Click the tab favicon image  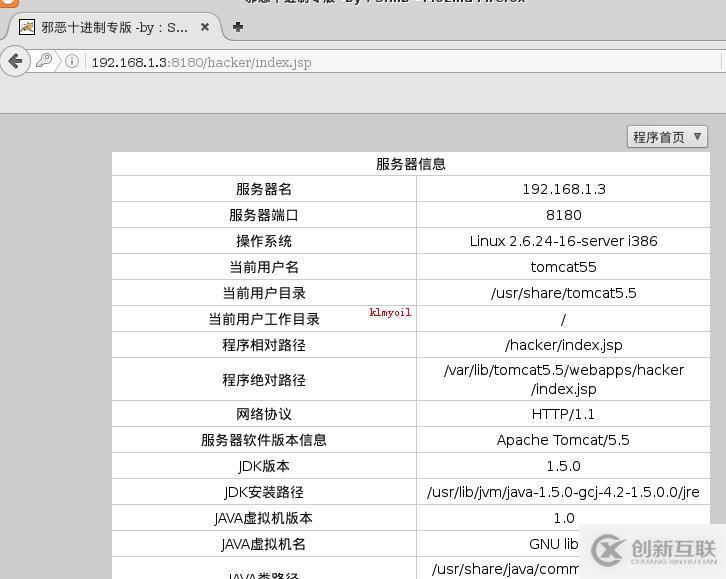point(27,27)
